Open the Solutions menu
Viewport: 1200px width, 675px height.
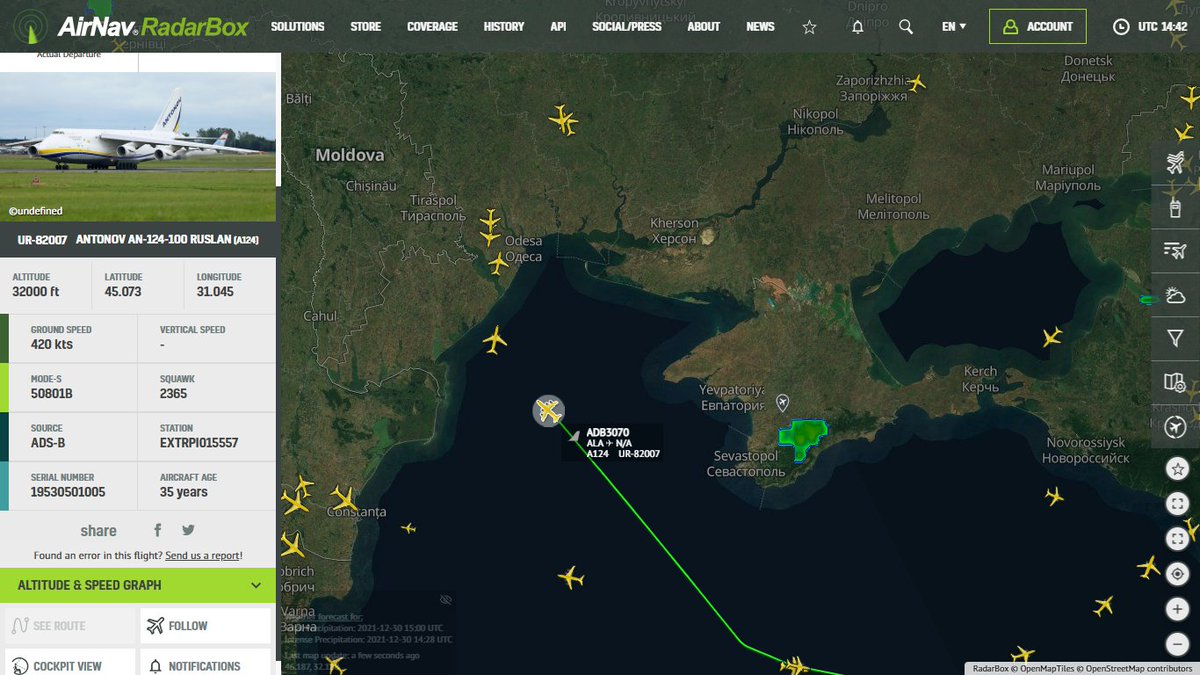pyautogui.click(x=297, y=27)
